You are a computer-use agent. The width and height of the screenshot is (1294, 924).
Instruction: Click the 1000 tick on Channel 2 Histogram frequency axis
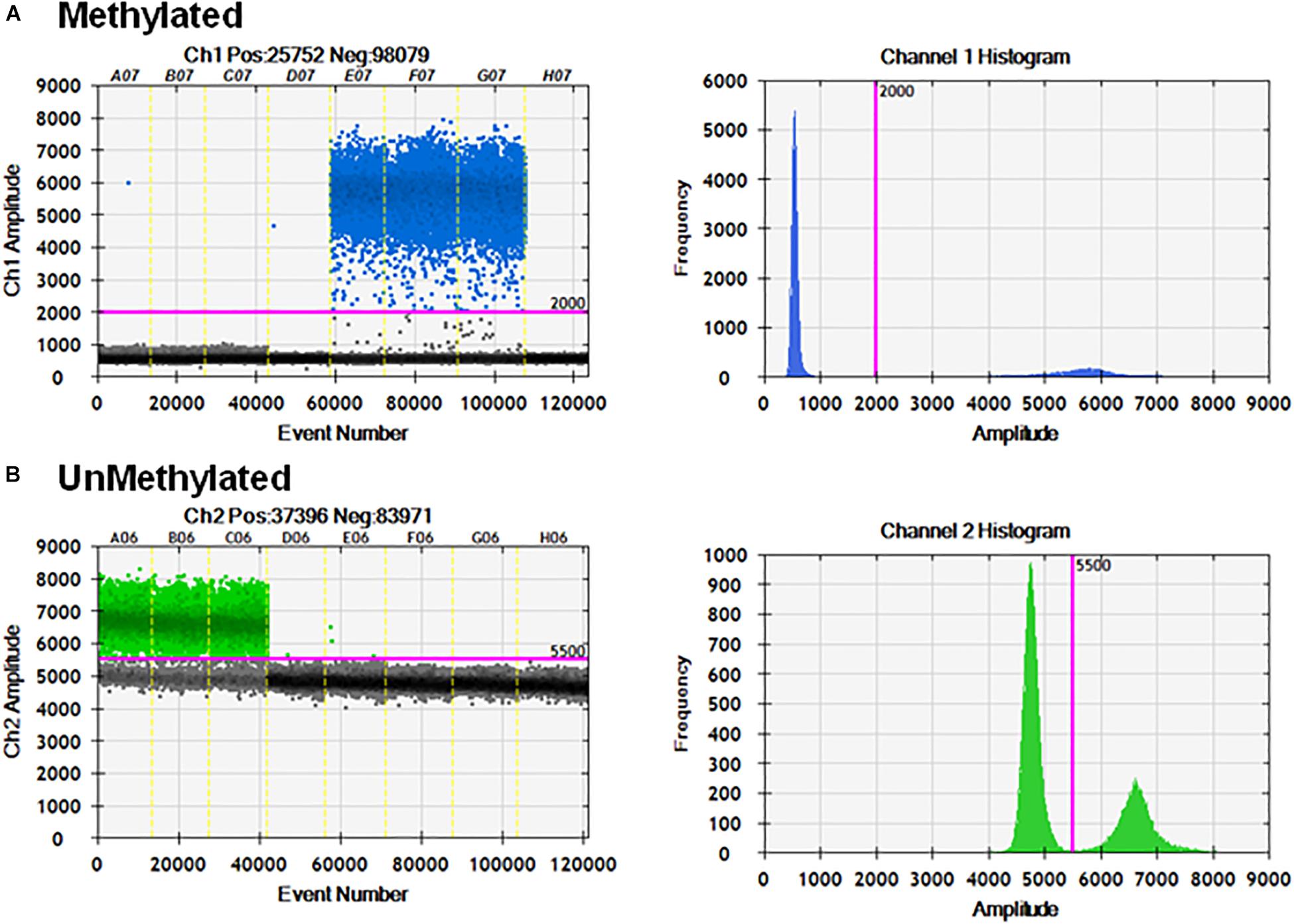click(725, 555)
